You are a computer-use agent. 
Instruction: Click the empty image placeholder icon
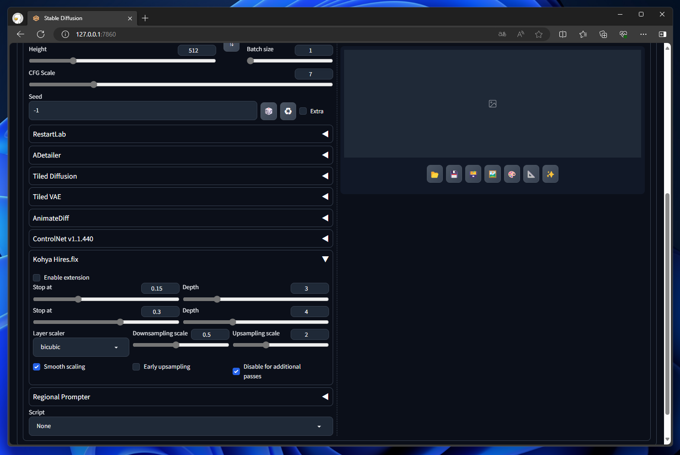tap(493, 104)
